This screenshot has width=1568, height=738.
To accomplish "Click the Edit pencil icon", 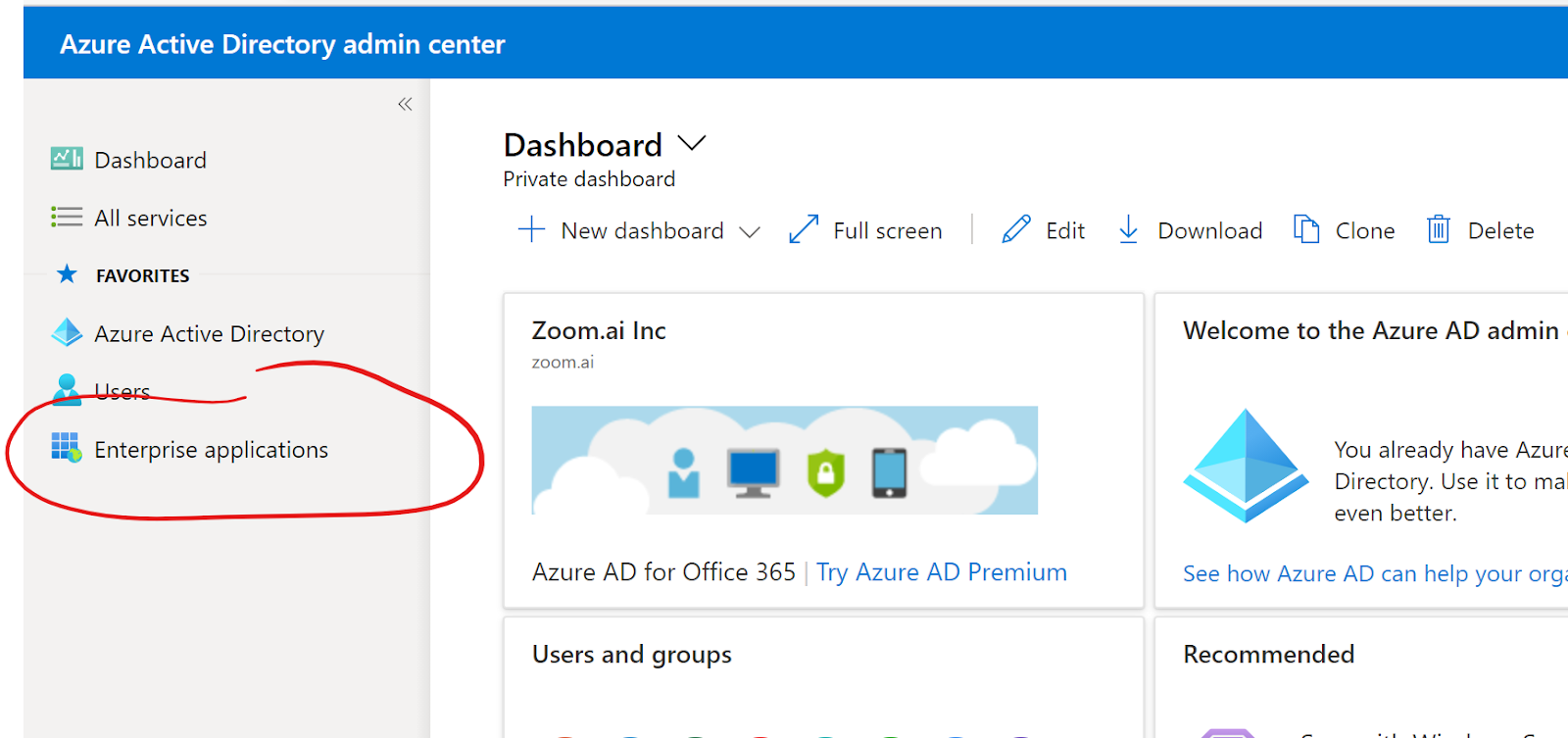I will pyautogui.click(x=1016, y=229).
